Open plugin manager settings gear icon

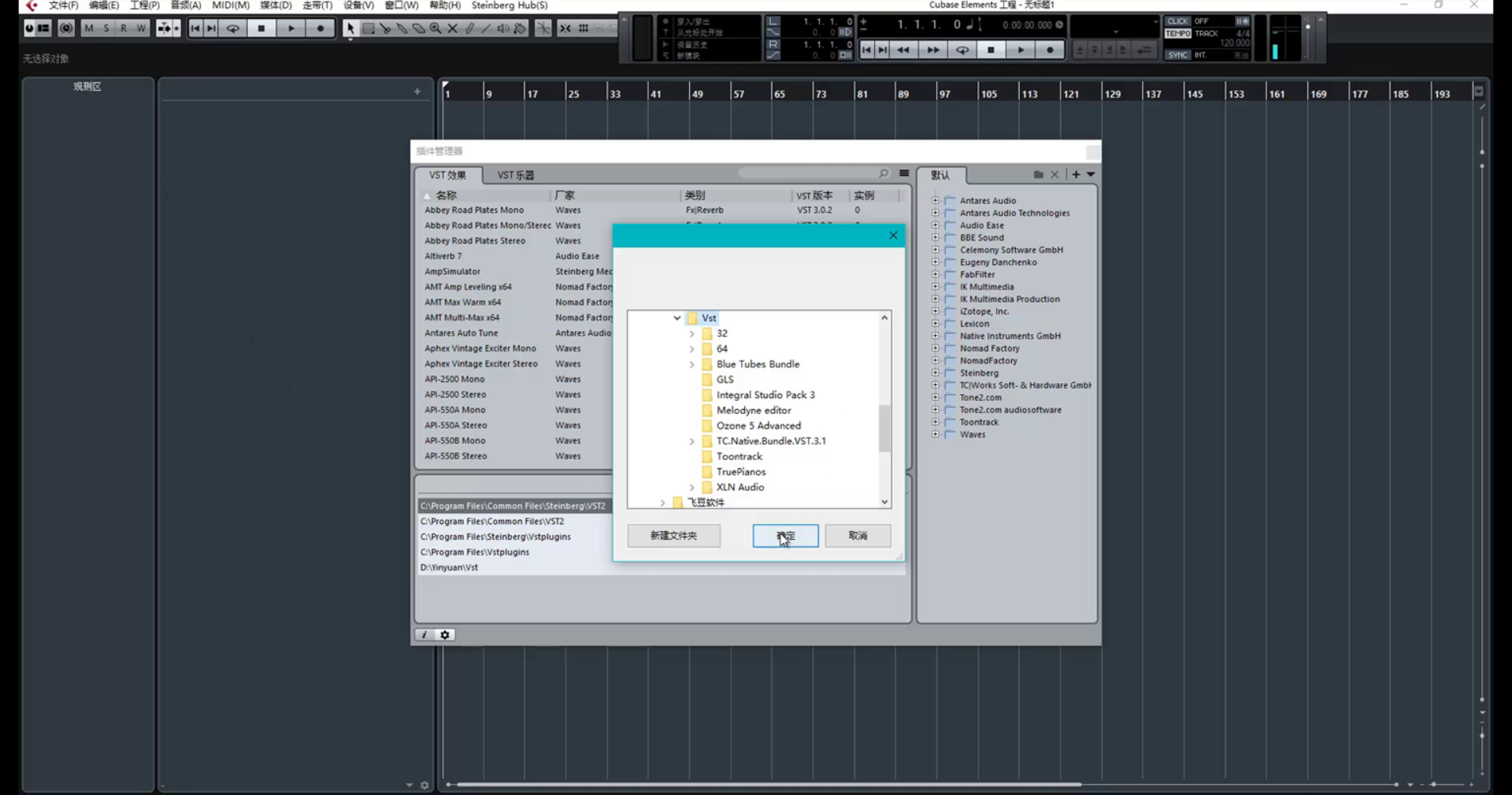coord(445,635)
